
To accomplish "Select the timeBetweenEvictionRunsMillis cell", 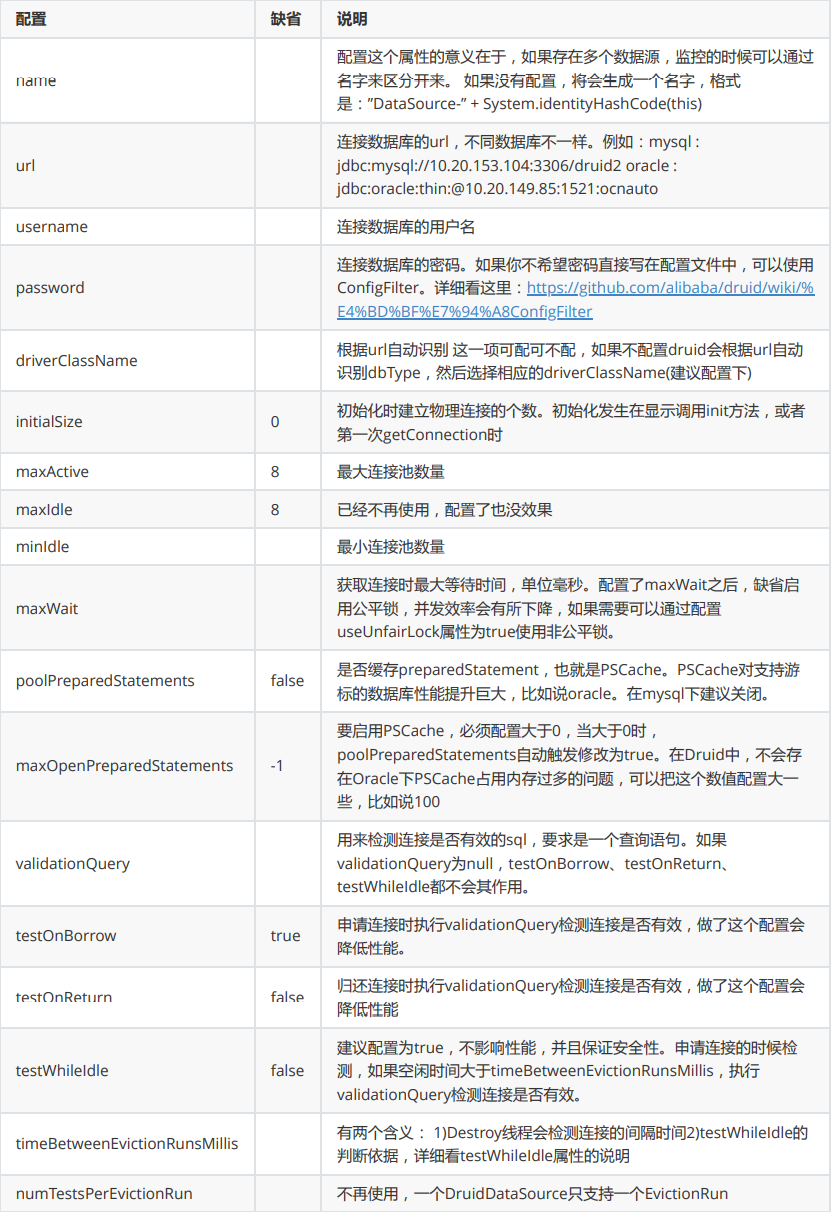I will [x=128, y=1144].
